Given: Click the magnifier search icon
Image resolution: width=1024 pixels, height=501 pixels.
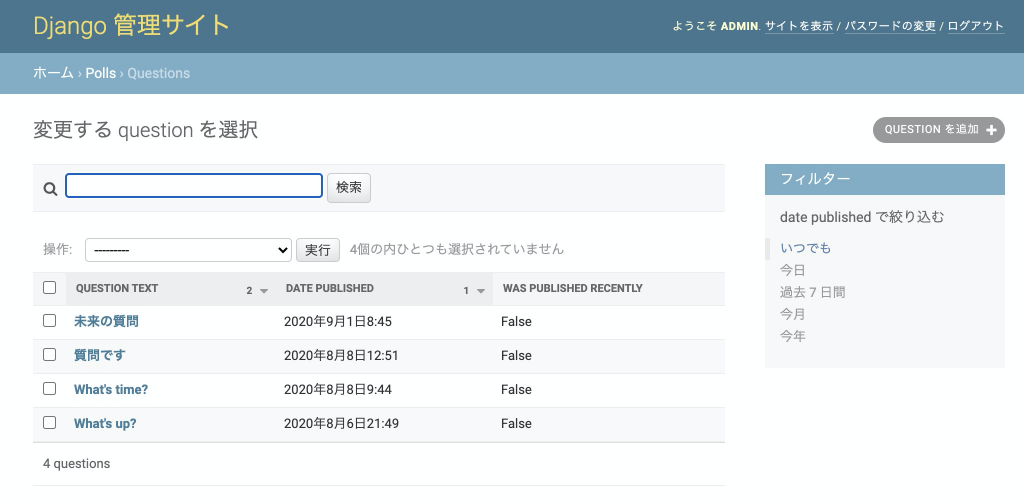Looking at the screenshot, I should pos(50,189).
